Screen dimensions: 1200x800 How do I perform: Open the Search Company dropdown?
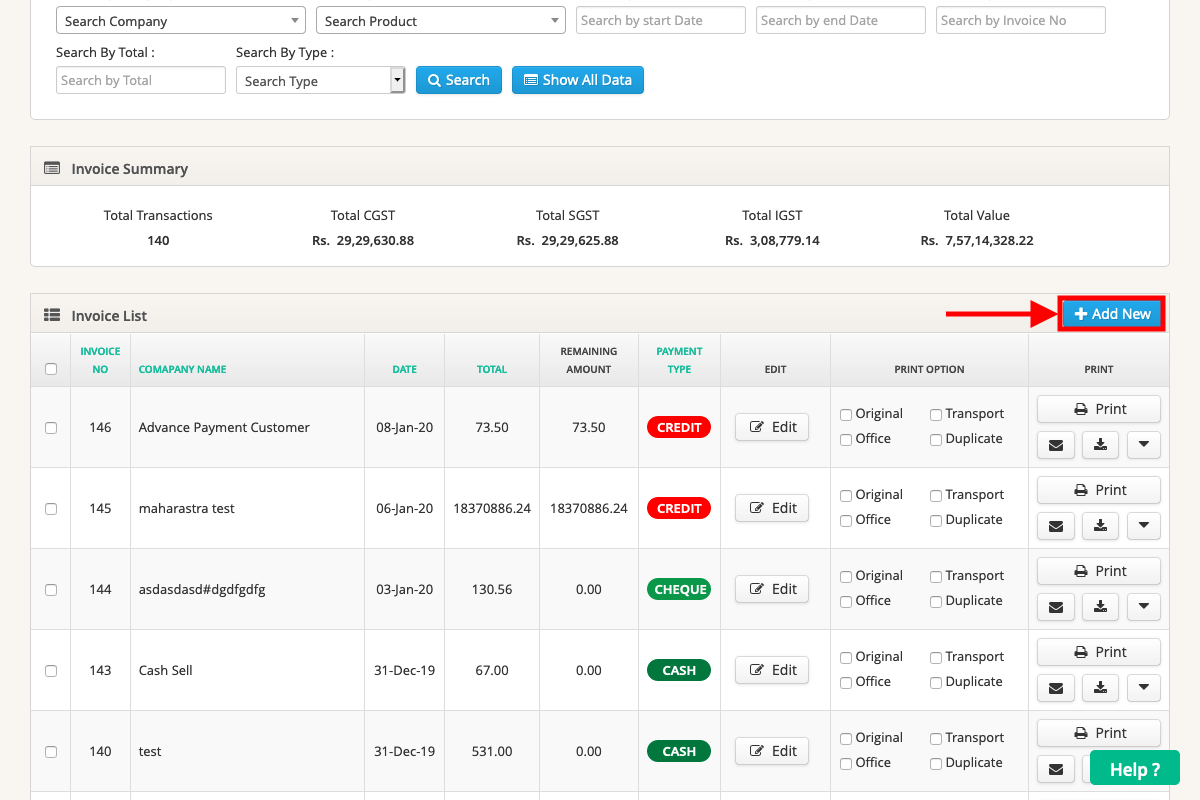coord(180,20)
